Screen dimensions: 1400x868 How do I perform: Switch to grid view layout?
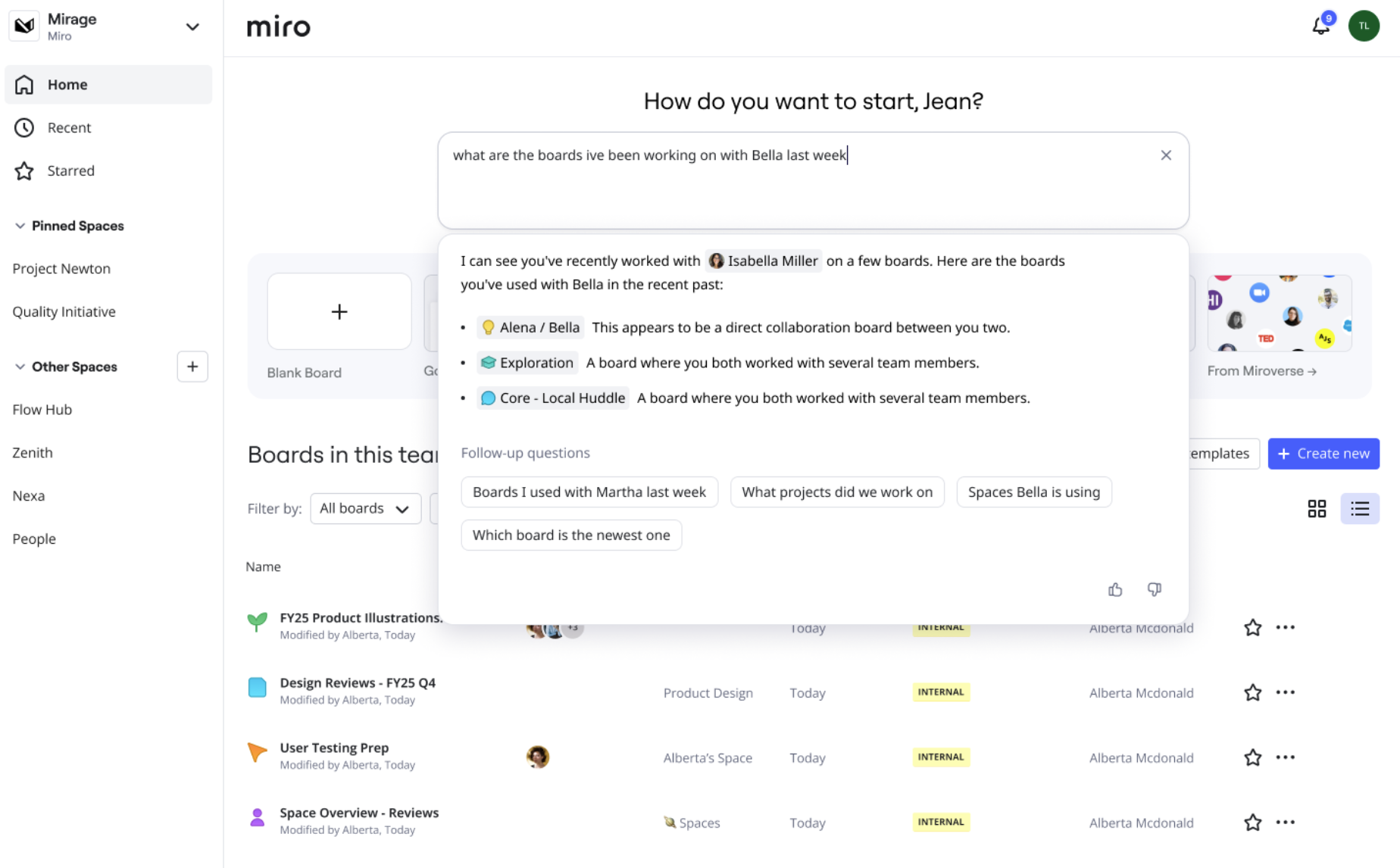point(1317,508)
